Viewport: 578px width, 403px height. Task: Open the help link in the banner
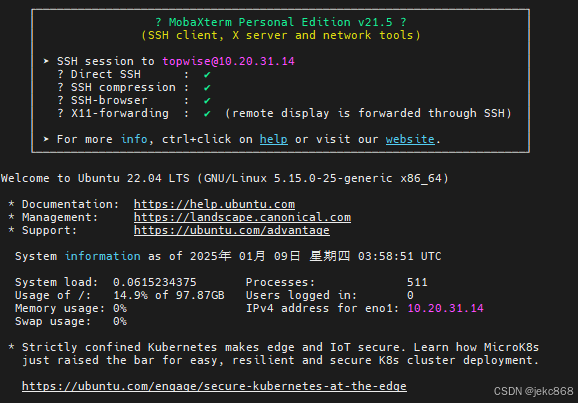[x=274, y=139]
